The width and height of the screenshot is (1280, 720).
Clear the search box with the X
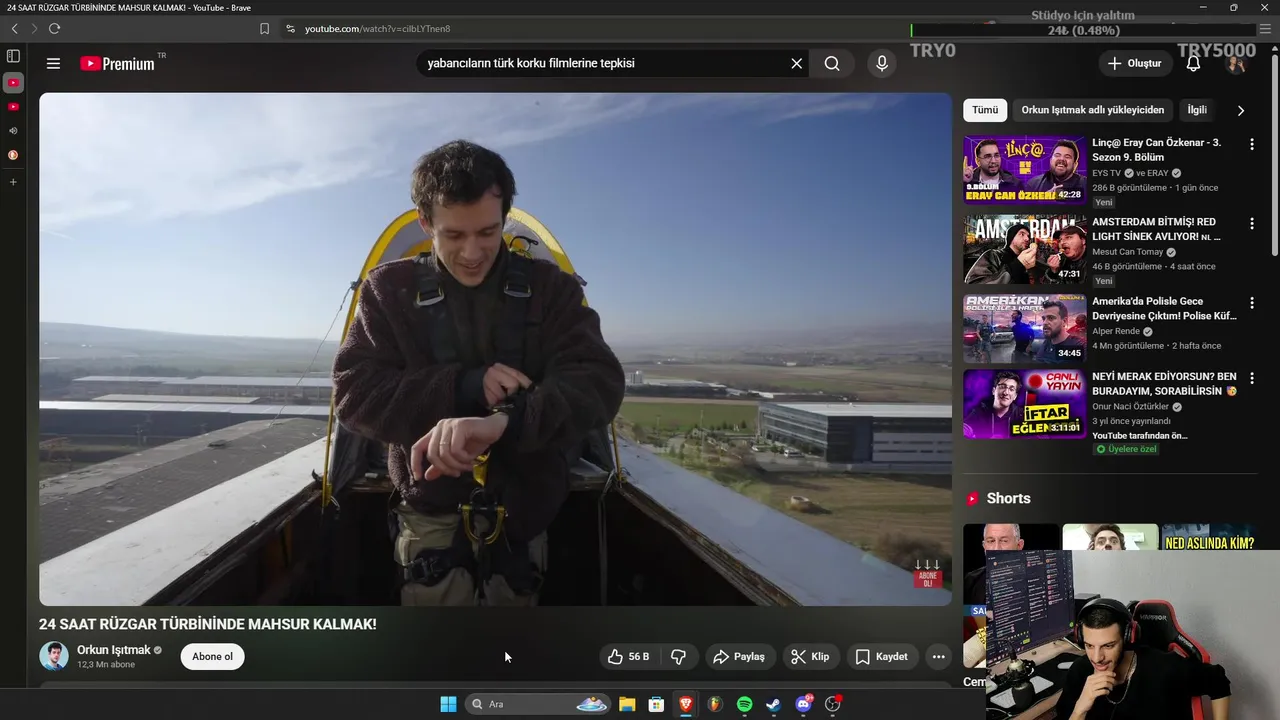coord(797,63)
